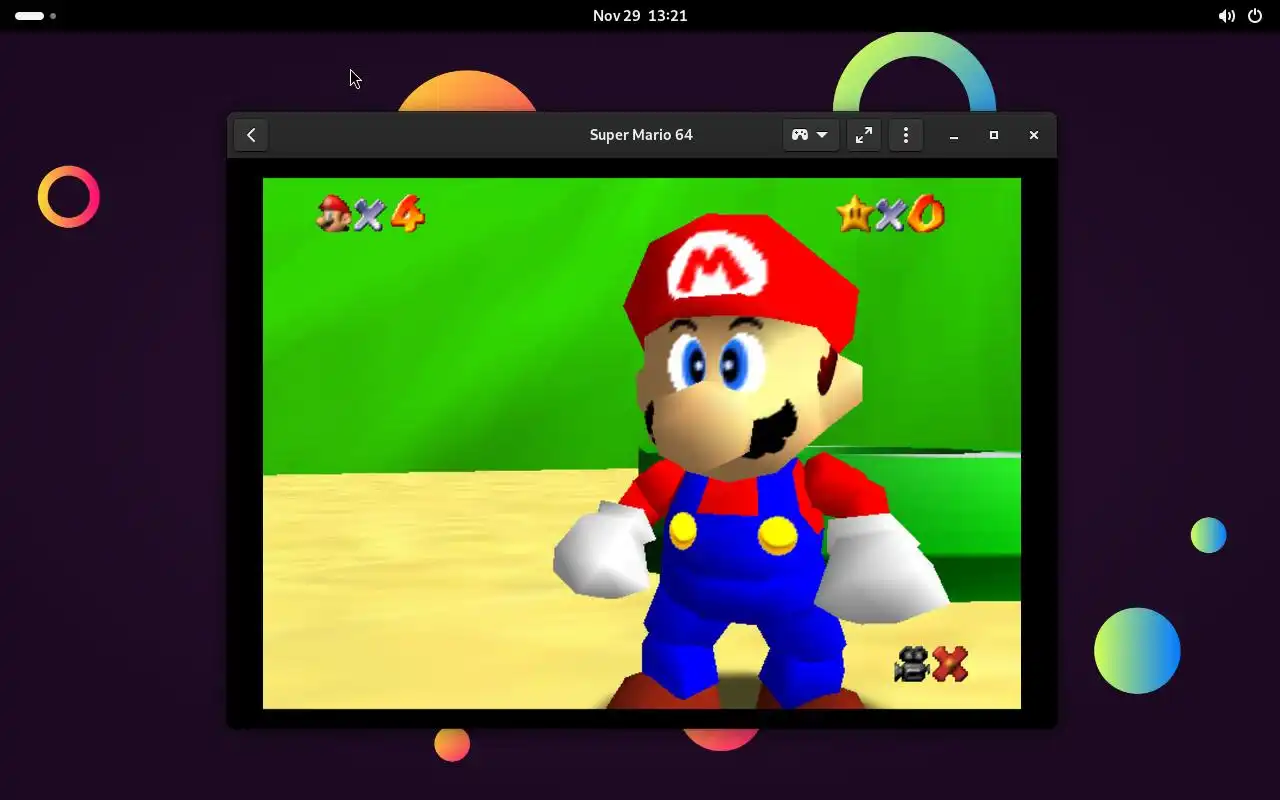Image resolution: width=1280 pixels, height=800 pixels.
Task: Open the clock showing Nov 29 13:21
Action: click(640, 16)
